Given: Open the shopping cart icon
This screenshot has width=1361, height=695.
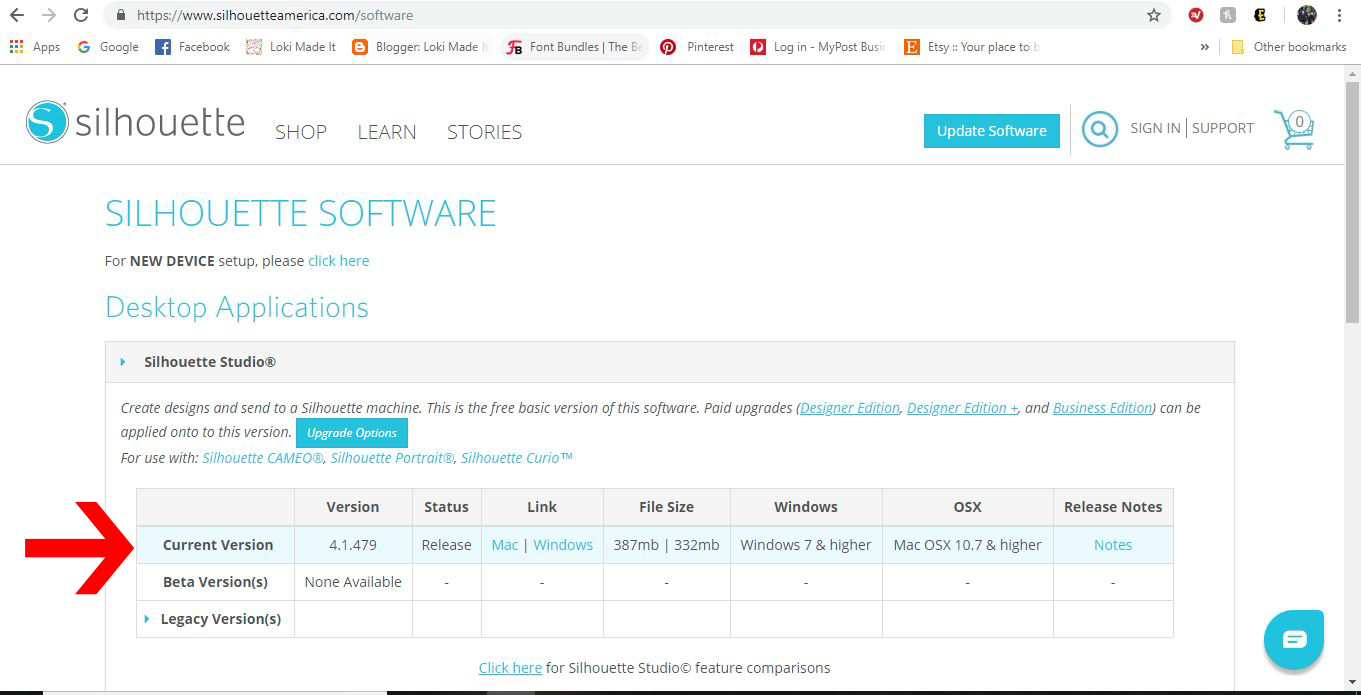Looking at the screenshot, I should coord(1295,130).
